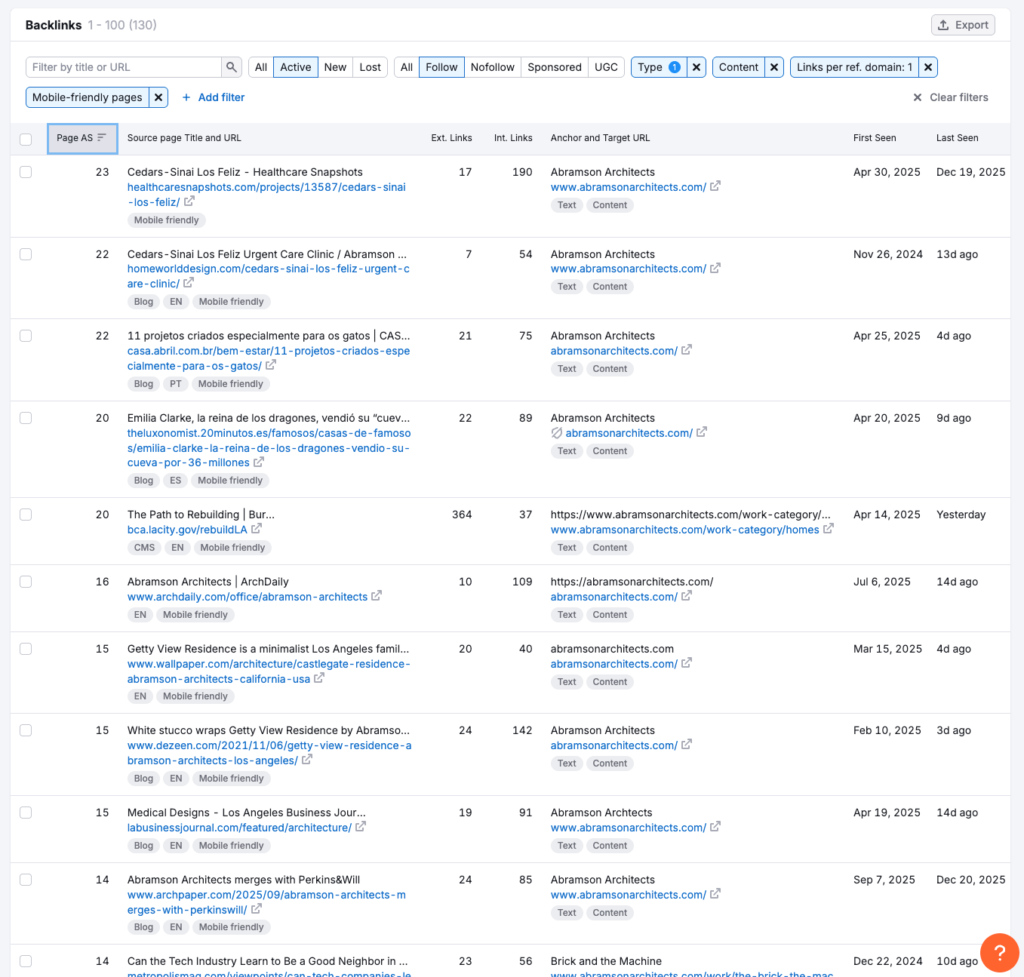Click Clear filters link
Viewport: 1024px width, 977px height.
(x=950, y=97)
